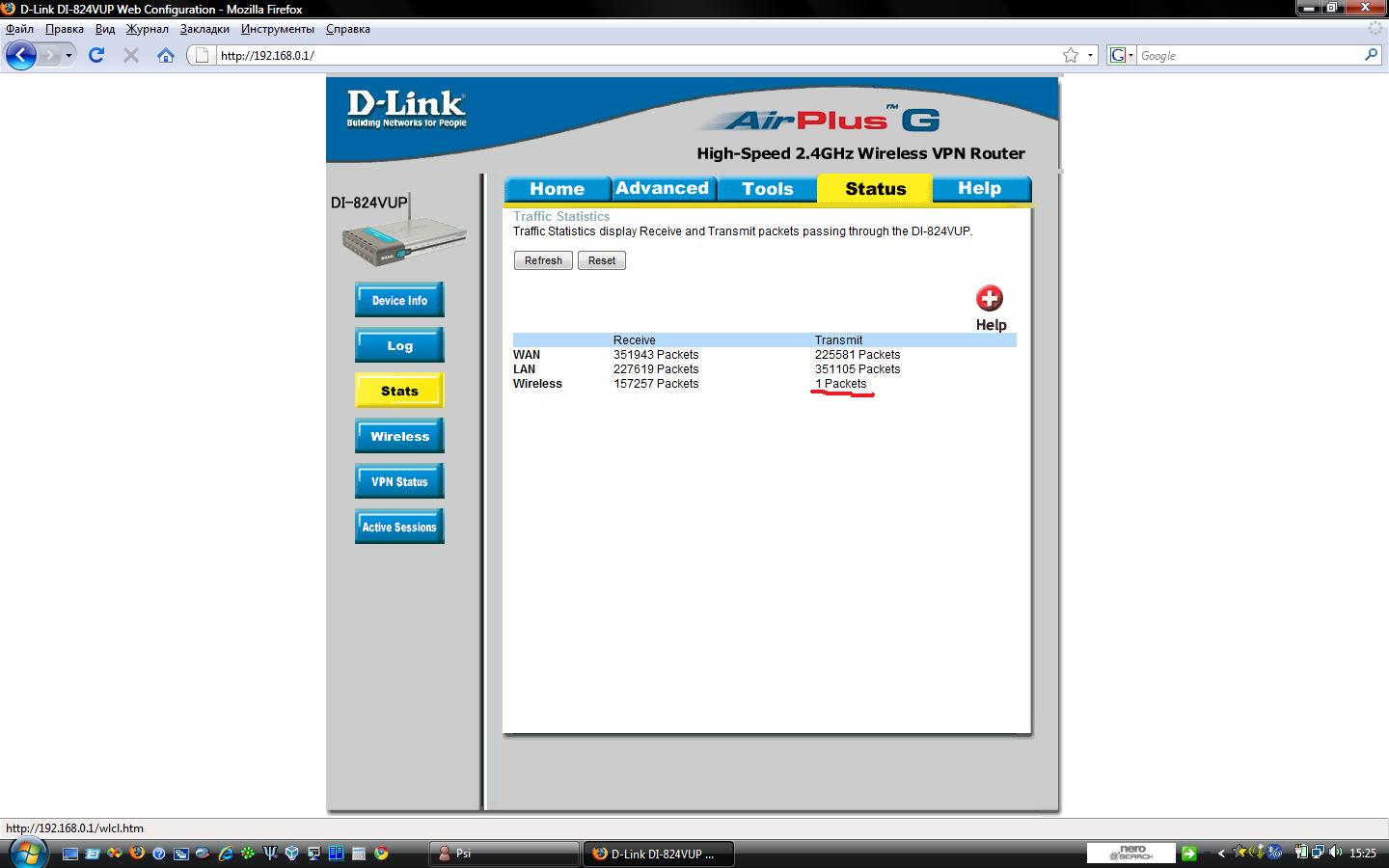1389x868 pixels.
Task: Open the Вид menu
Action: click(x=105, y=29)
